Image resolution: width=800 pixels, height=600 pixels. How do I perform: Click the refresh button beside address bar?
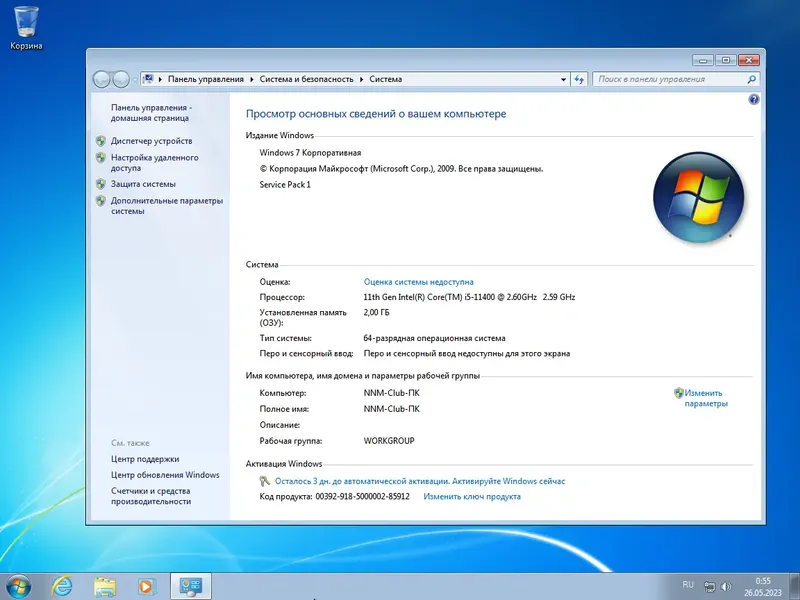[x=579, y=79]
